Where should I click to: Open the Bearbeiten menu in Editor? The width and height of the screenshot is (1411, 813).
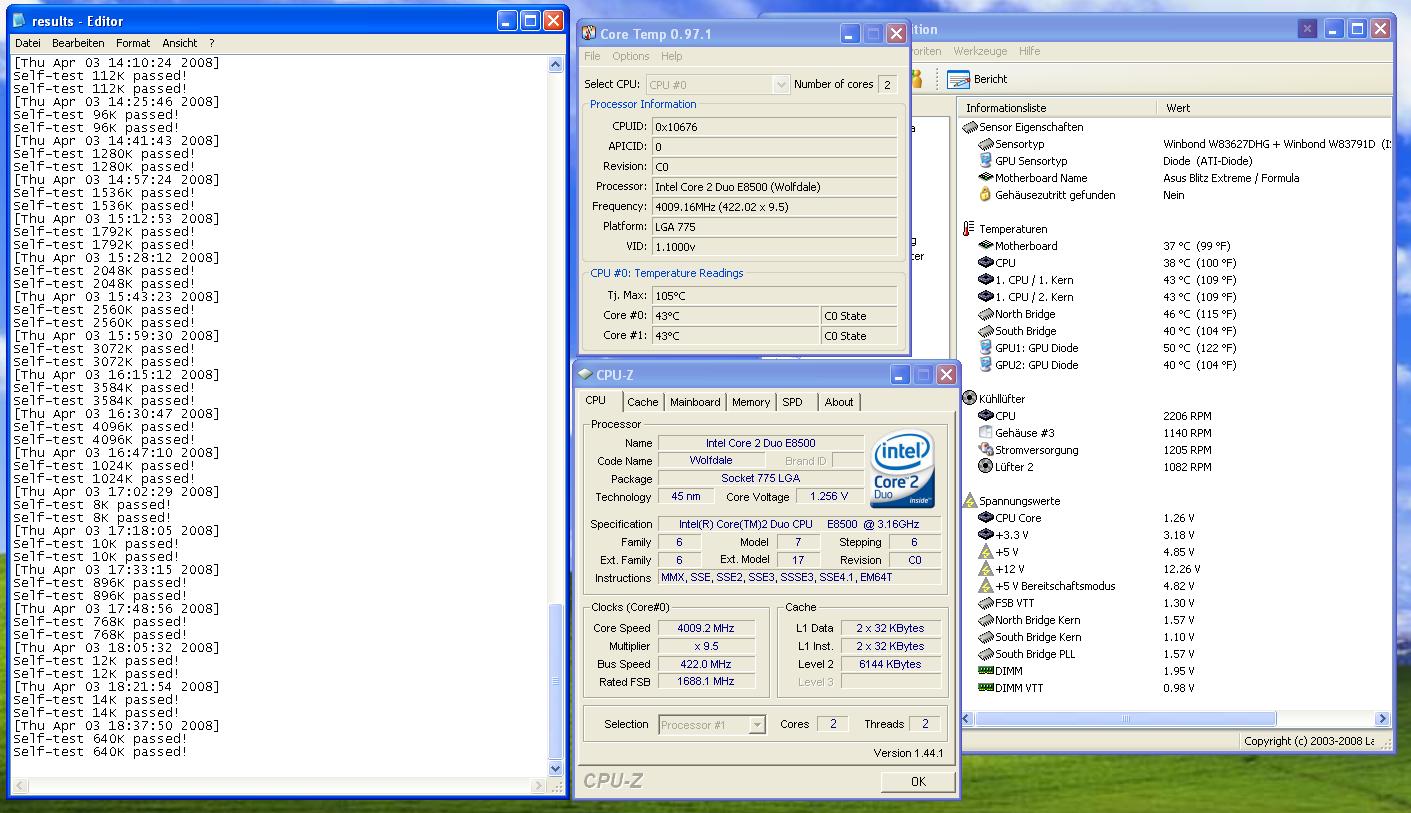point(78,43)
